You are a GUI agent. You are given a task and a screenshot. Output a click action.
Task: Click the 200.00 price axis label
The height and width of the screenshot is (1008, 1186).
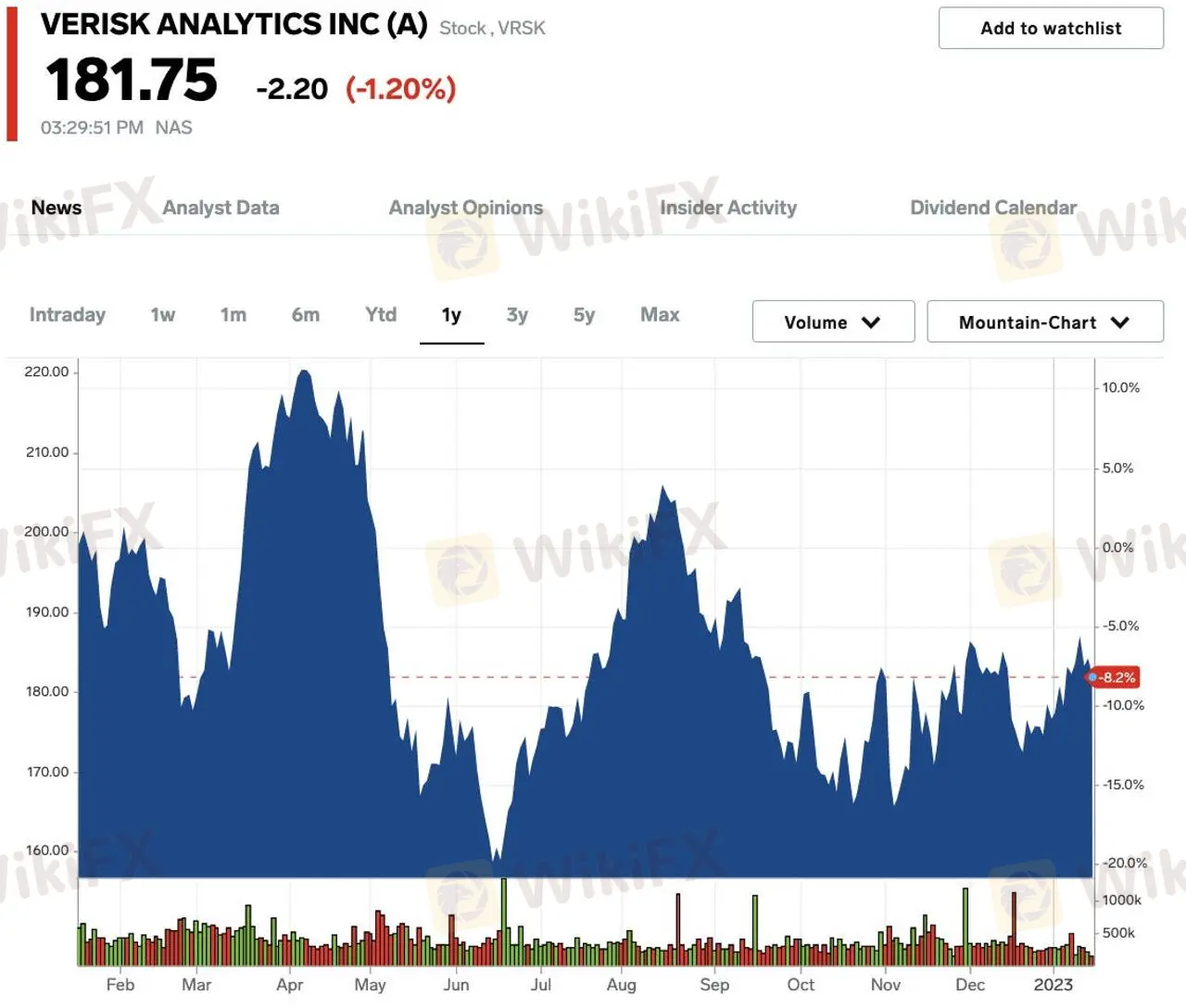(x=46, y=532)
